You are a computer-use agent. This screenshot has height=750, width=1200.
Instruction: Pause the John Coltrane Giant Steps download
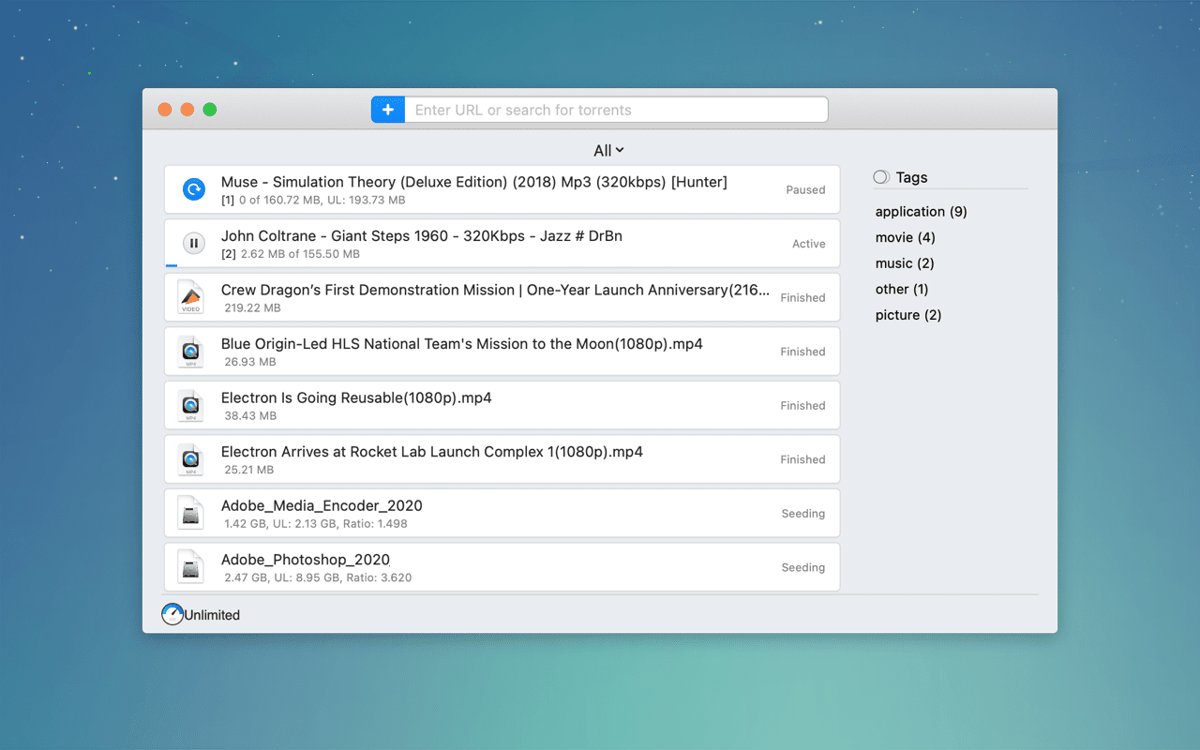194,243
